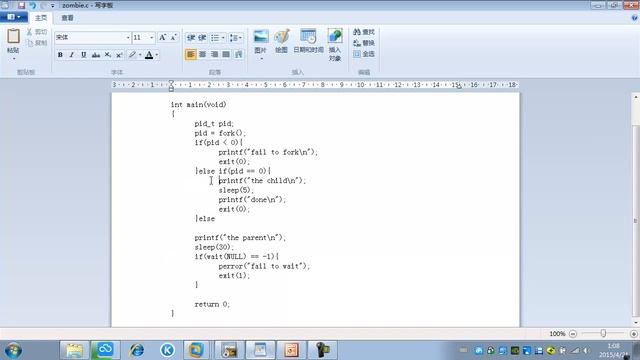Viewport: 640px width, 360px height.
Task: Insert date and time
Action: click(x=309, y=40)
